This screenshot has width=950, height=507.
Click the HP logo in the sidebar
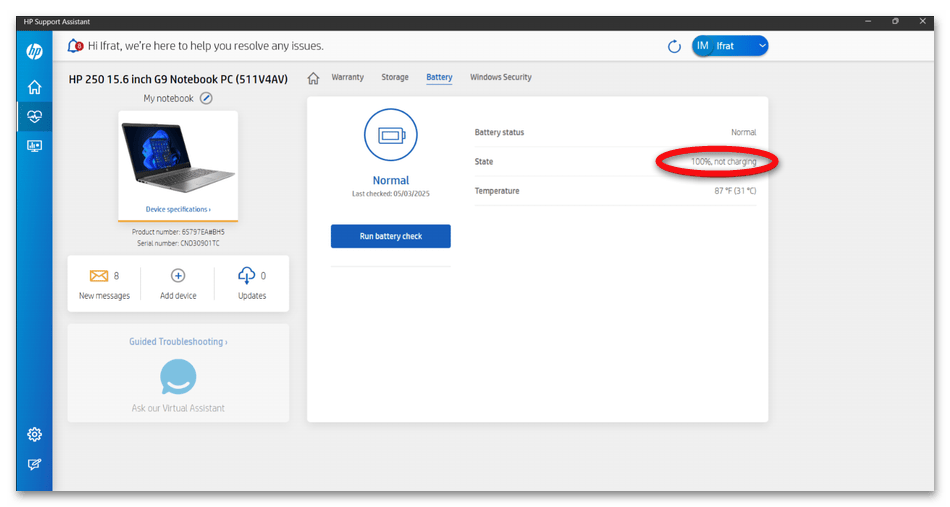point(35,51)
